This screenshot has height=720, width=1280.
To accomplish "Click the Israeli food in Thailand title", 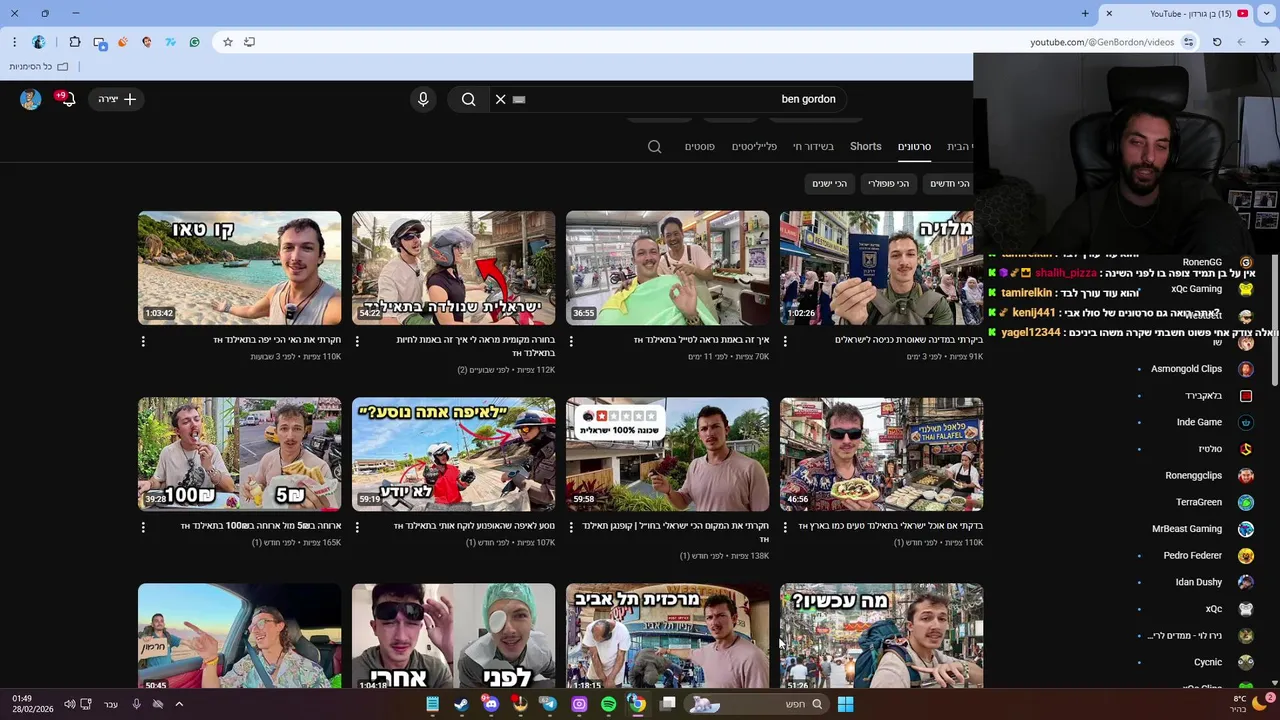I will click(891, 525).
